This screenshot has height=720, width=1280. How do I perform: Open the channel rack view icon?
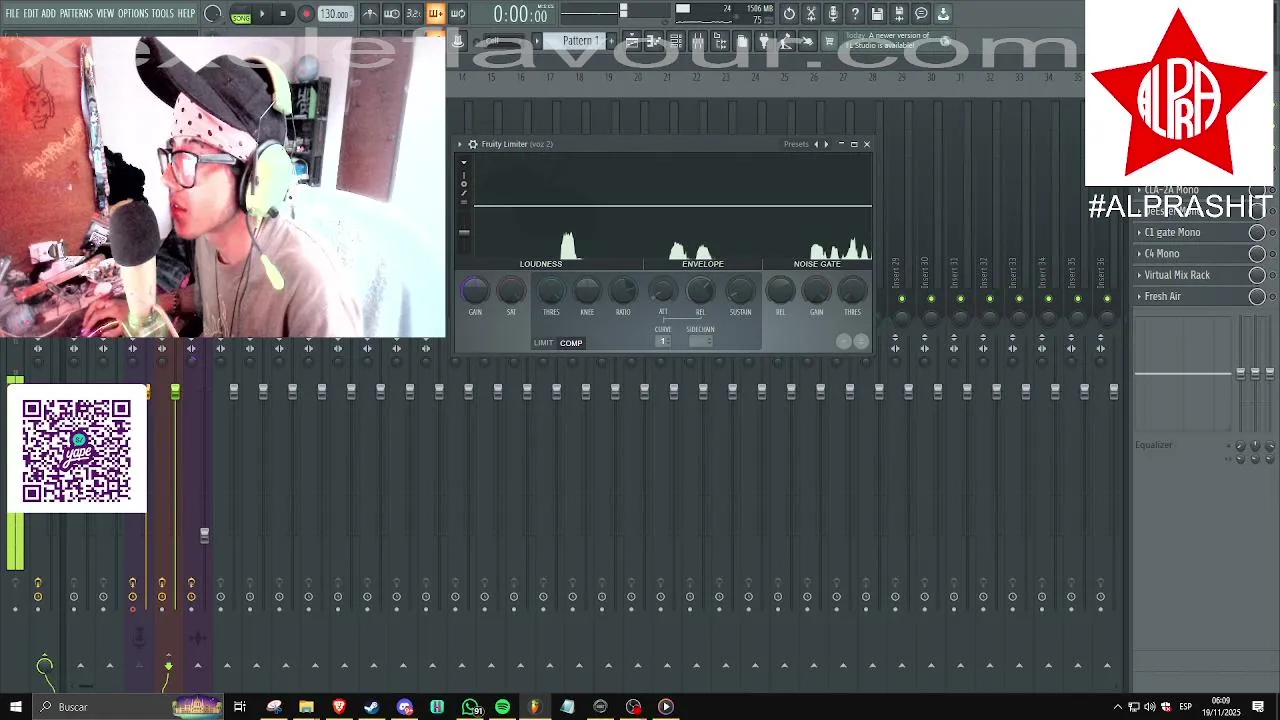click(676, 41)
